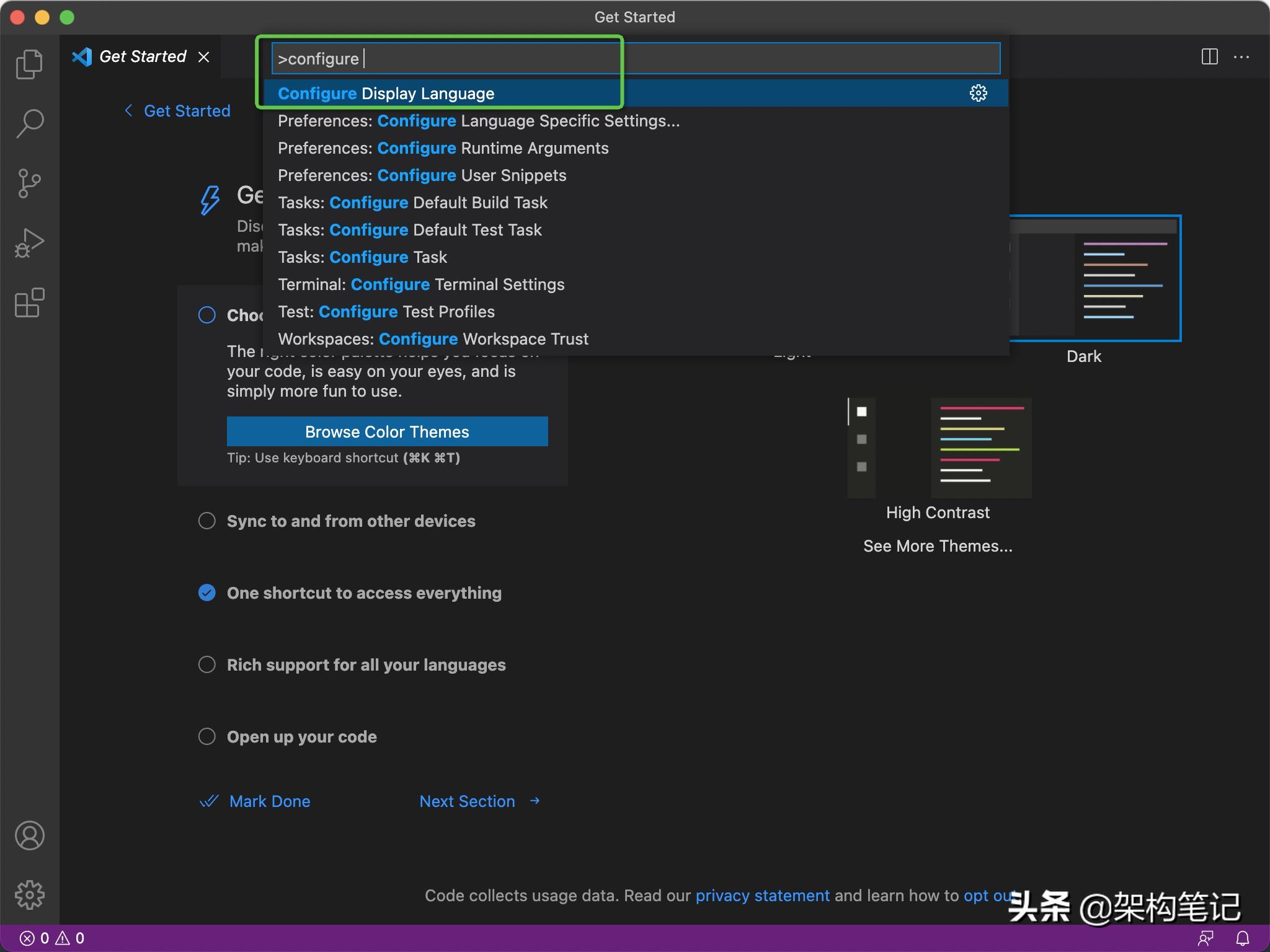Select the Choose theme step radio circle

pyautogui.click(x=206, y=315)
